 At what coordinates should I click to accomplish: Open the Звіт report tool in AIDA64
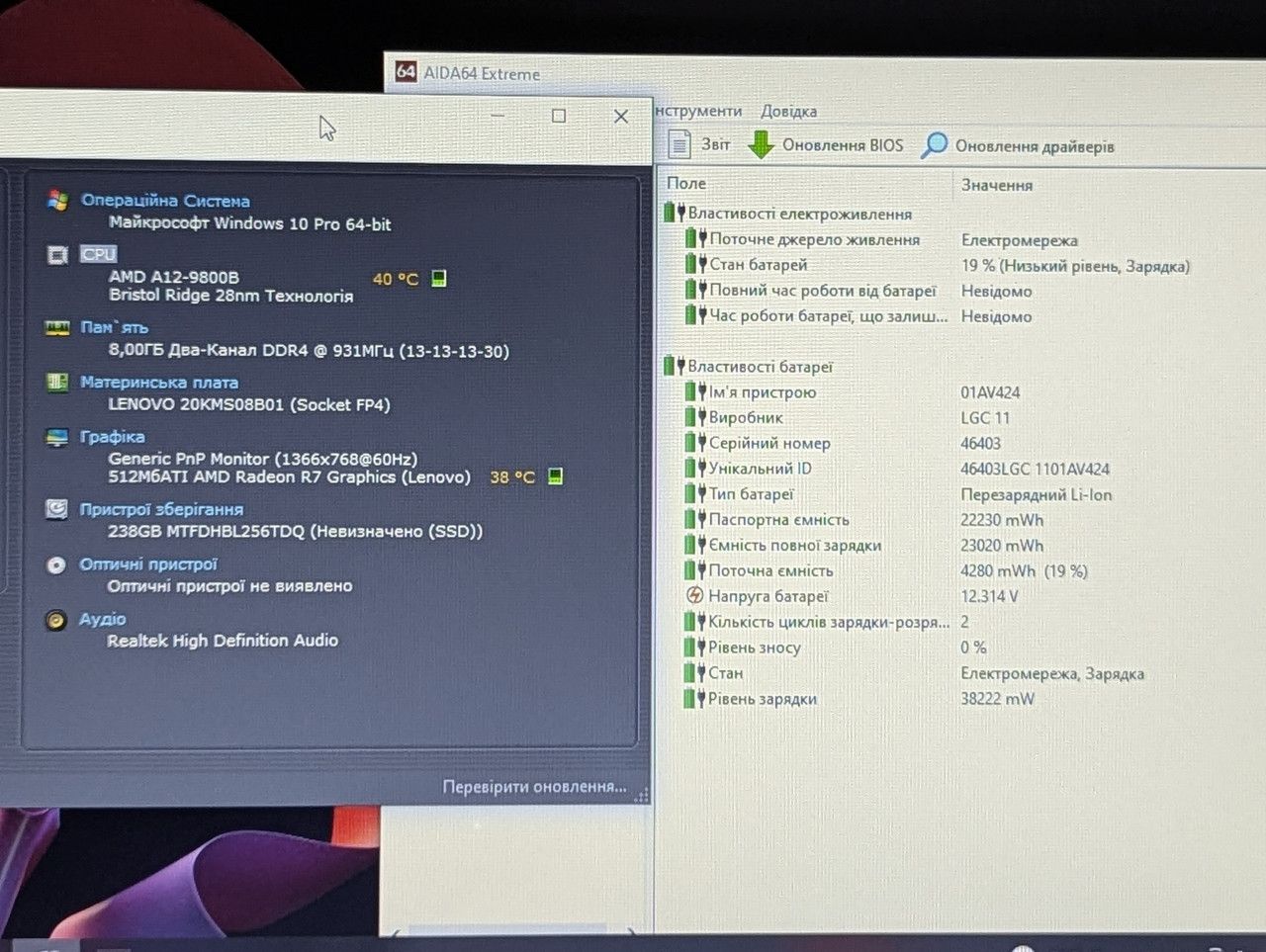click(699, 145)
